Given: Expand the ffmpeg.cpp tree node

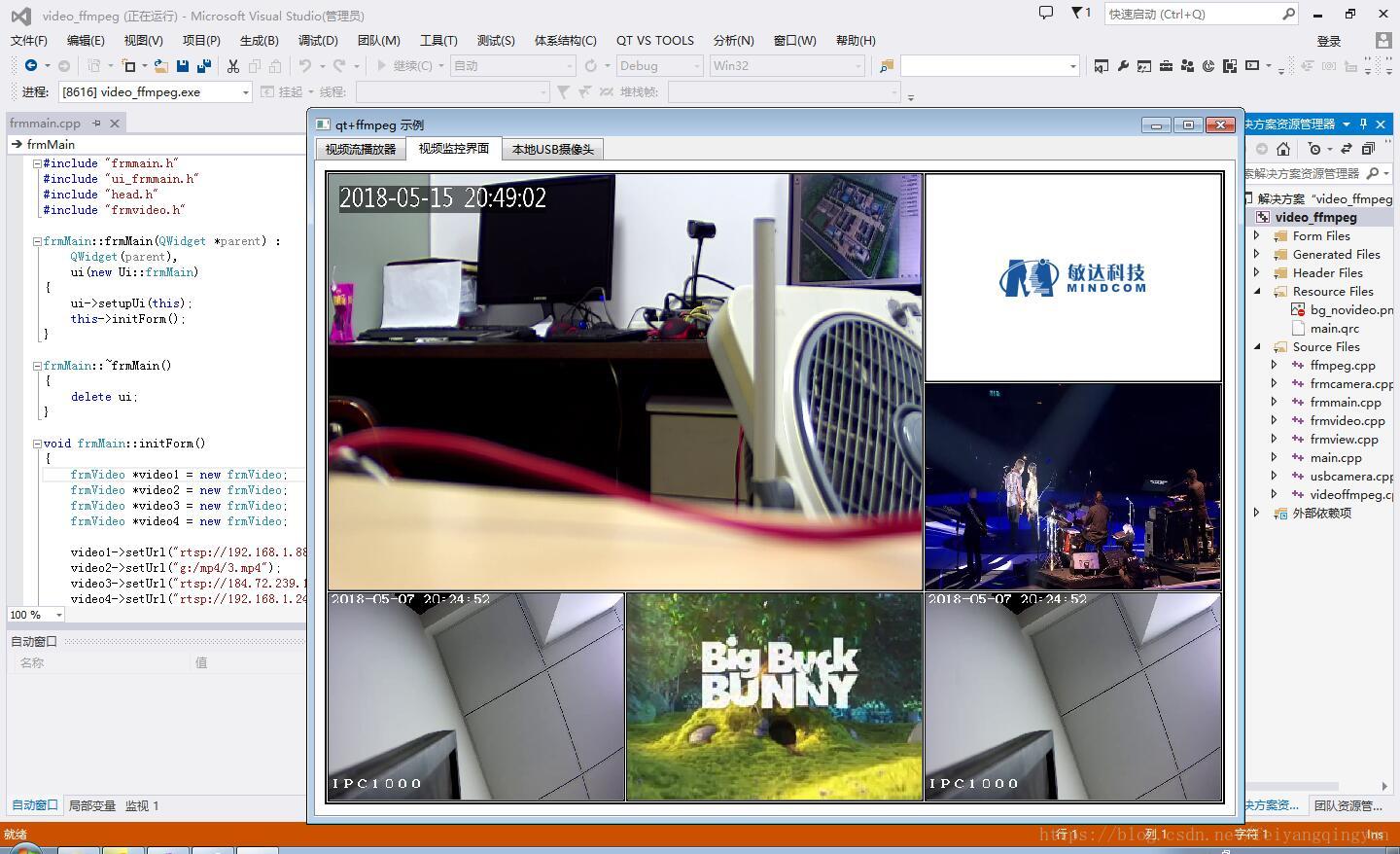Looking at the screenshot, I should pos(1274,365).
